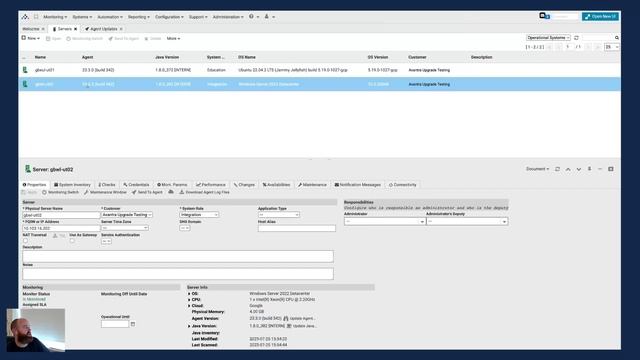Close the Welcome tab
The width and height of the screenshot is (640, 360).
pos(43,29)
